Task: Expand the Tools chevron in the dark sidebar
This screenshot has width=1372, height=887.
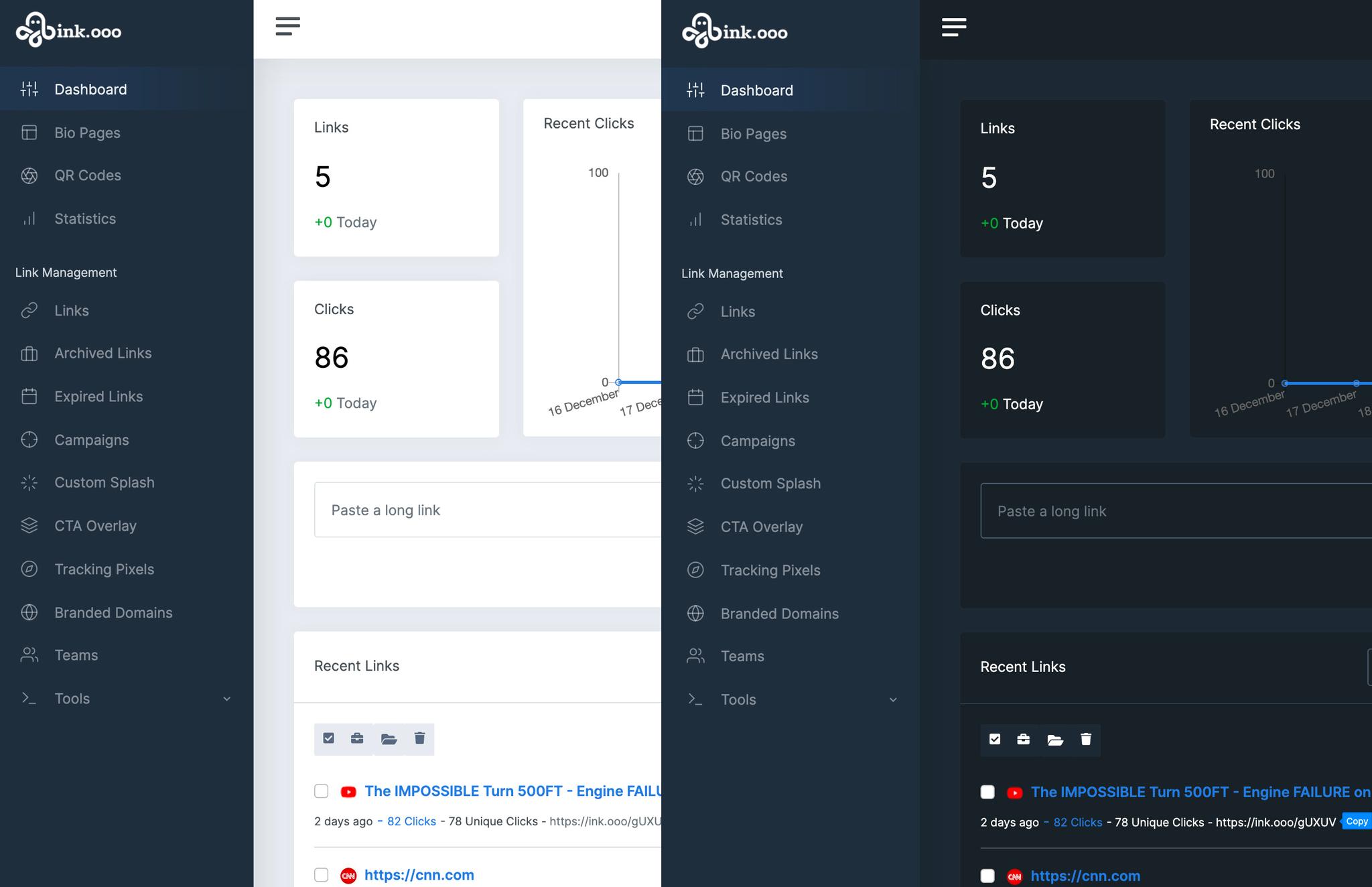Action: [893, 700]
